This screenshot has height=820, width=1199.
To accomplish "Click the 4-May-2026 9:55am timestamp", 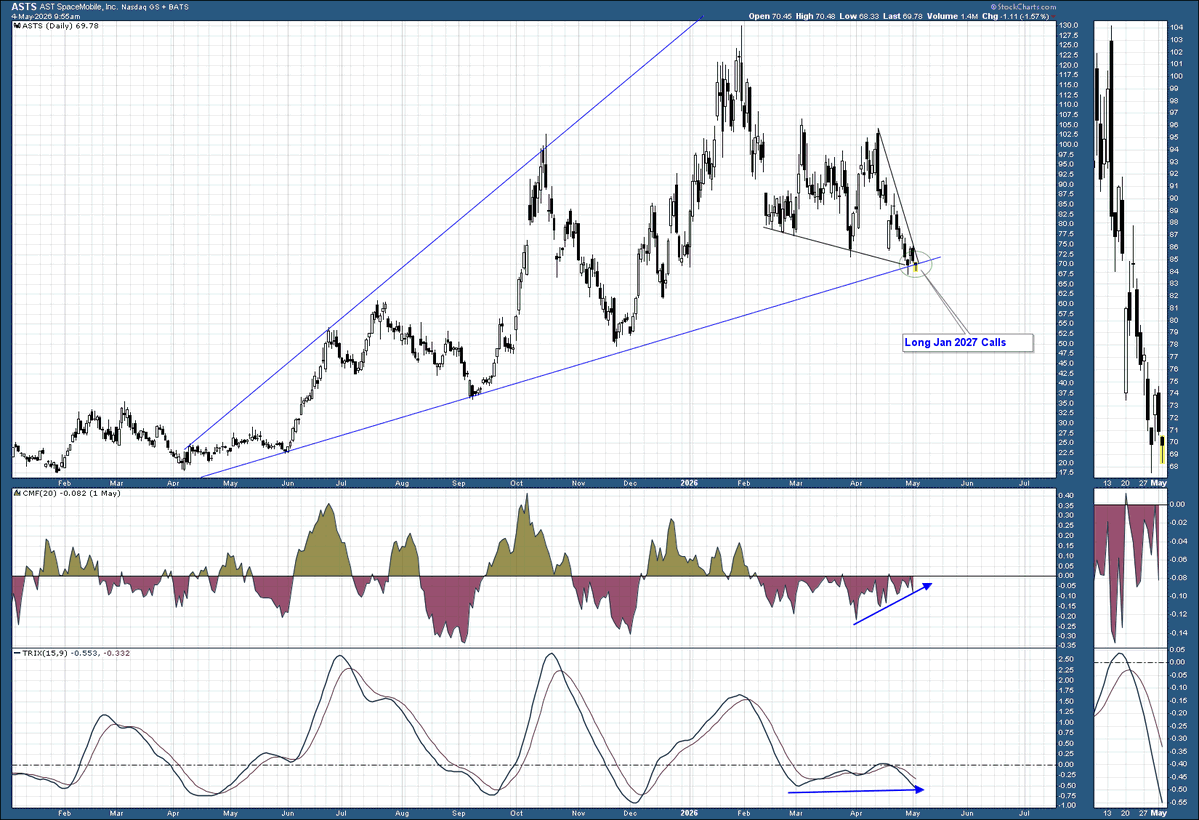I will tap(45, 16).
